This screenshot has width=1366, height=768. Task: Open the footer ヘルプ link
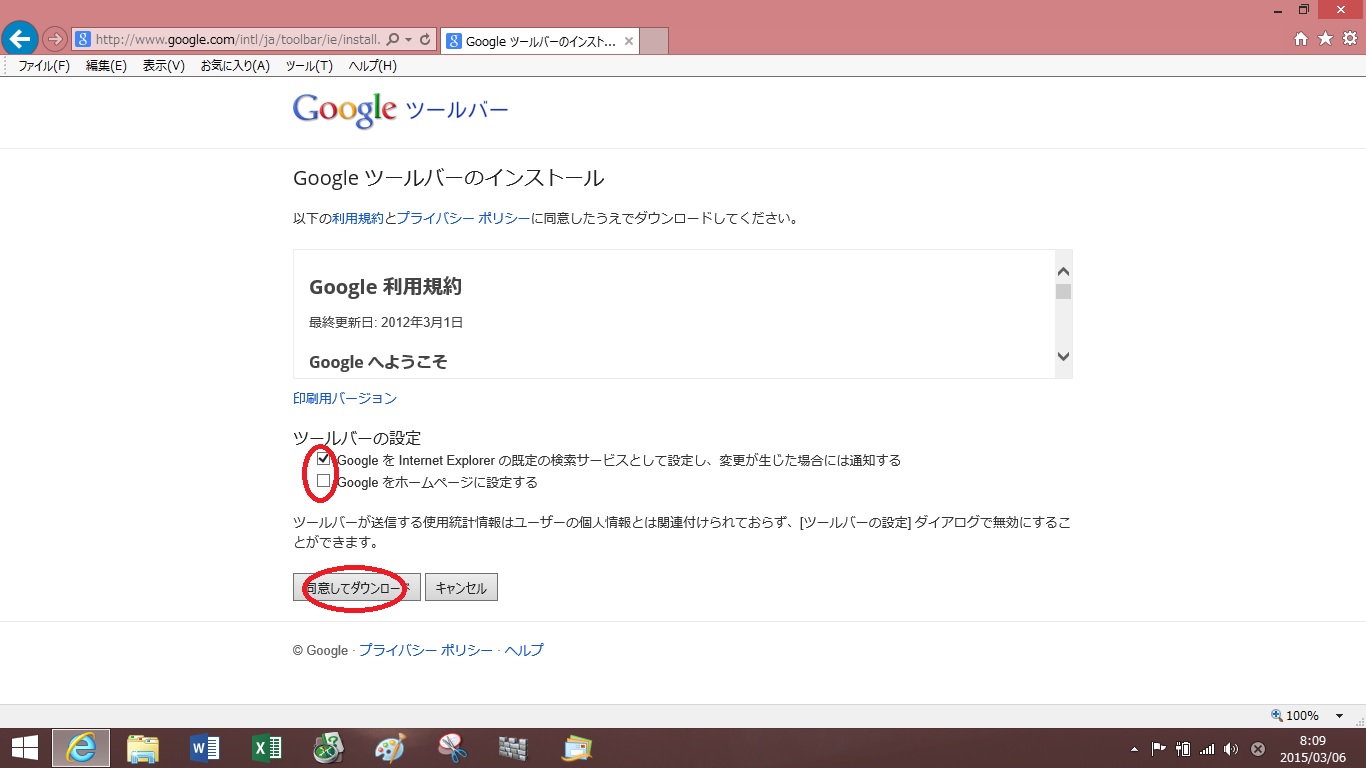[x=524, y=650]
